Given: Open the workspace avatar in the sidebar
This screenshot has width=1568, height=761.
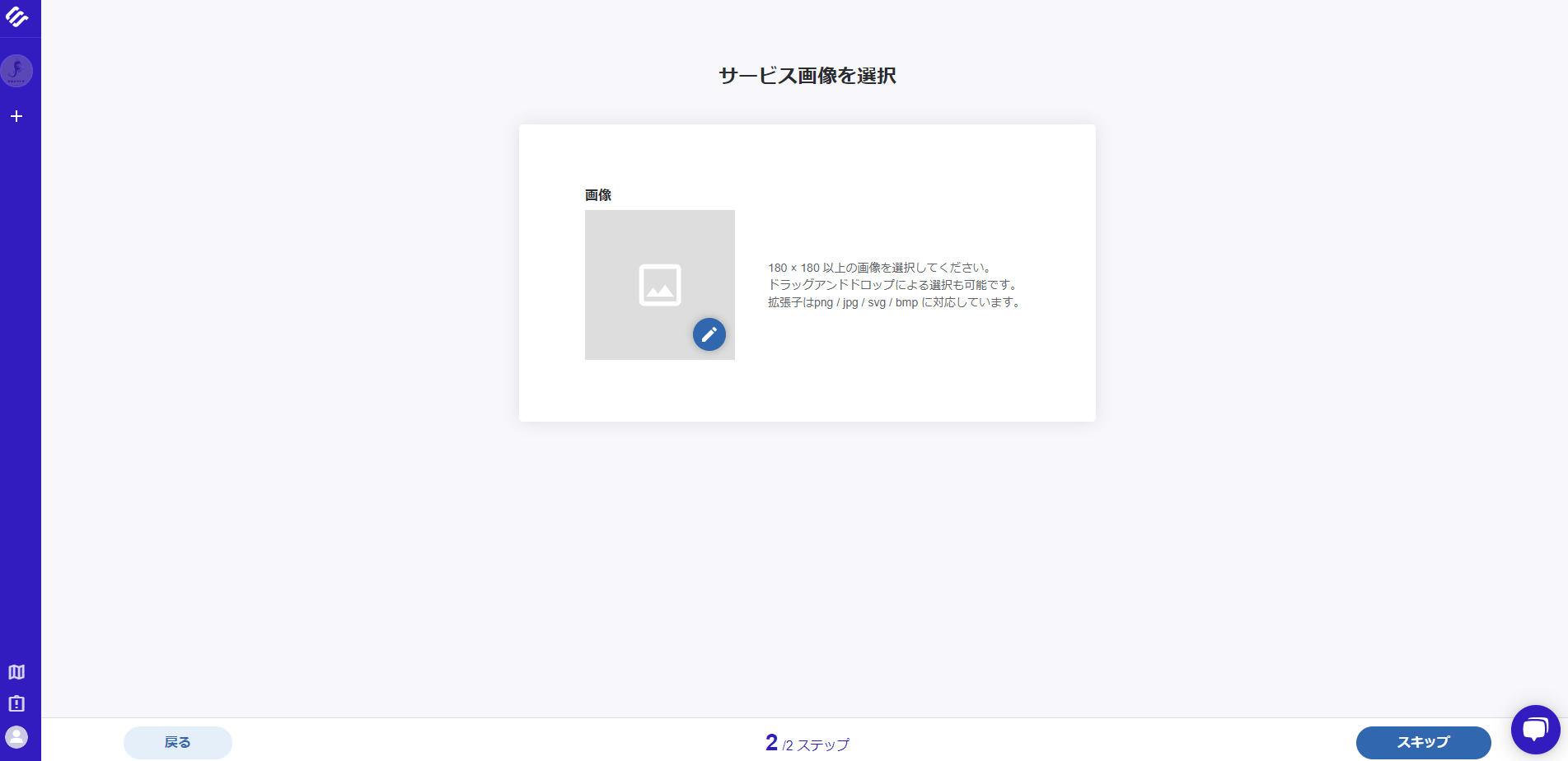Looking at the screenshot, I should coord(16,71).
